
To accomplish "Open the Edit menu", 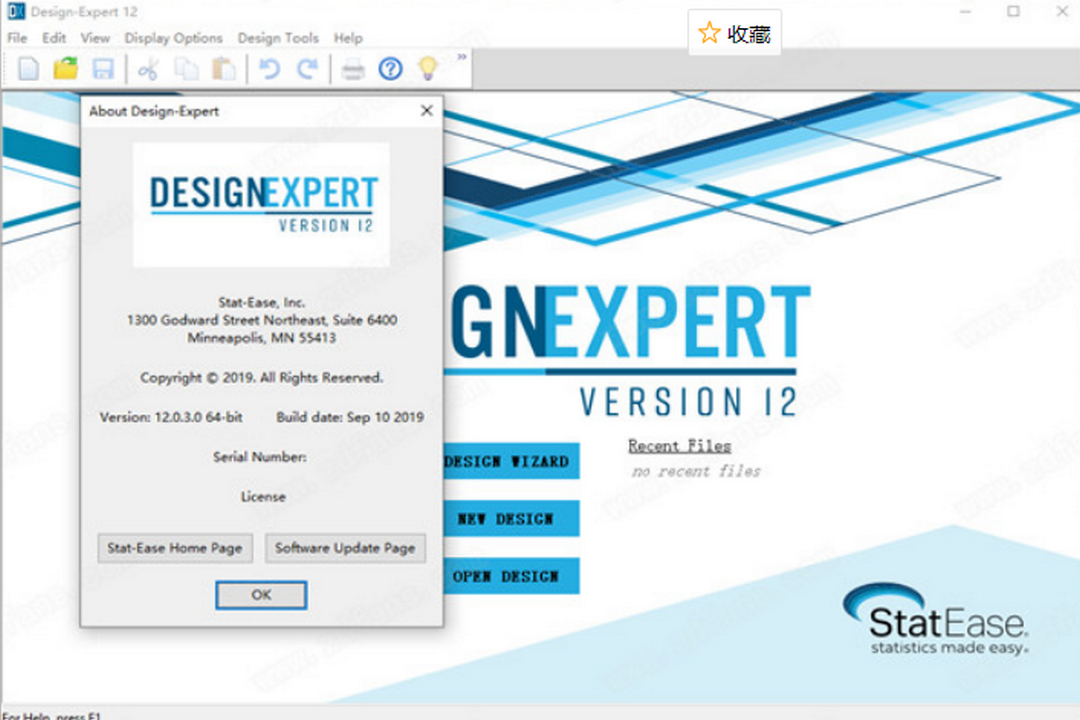I will point(53,38).
